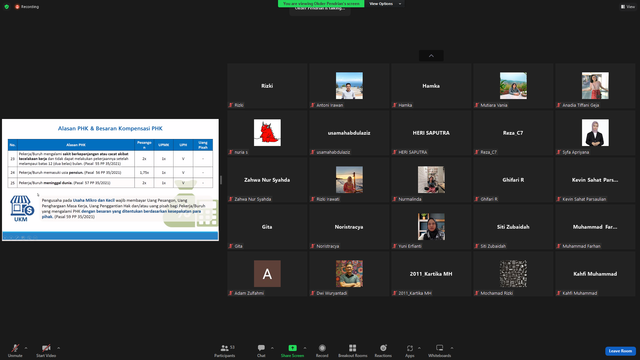640x360 pixels.
Task: Click the 2011_Kartika MH tile
Action: (431, 273)
